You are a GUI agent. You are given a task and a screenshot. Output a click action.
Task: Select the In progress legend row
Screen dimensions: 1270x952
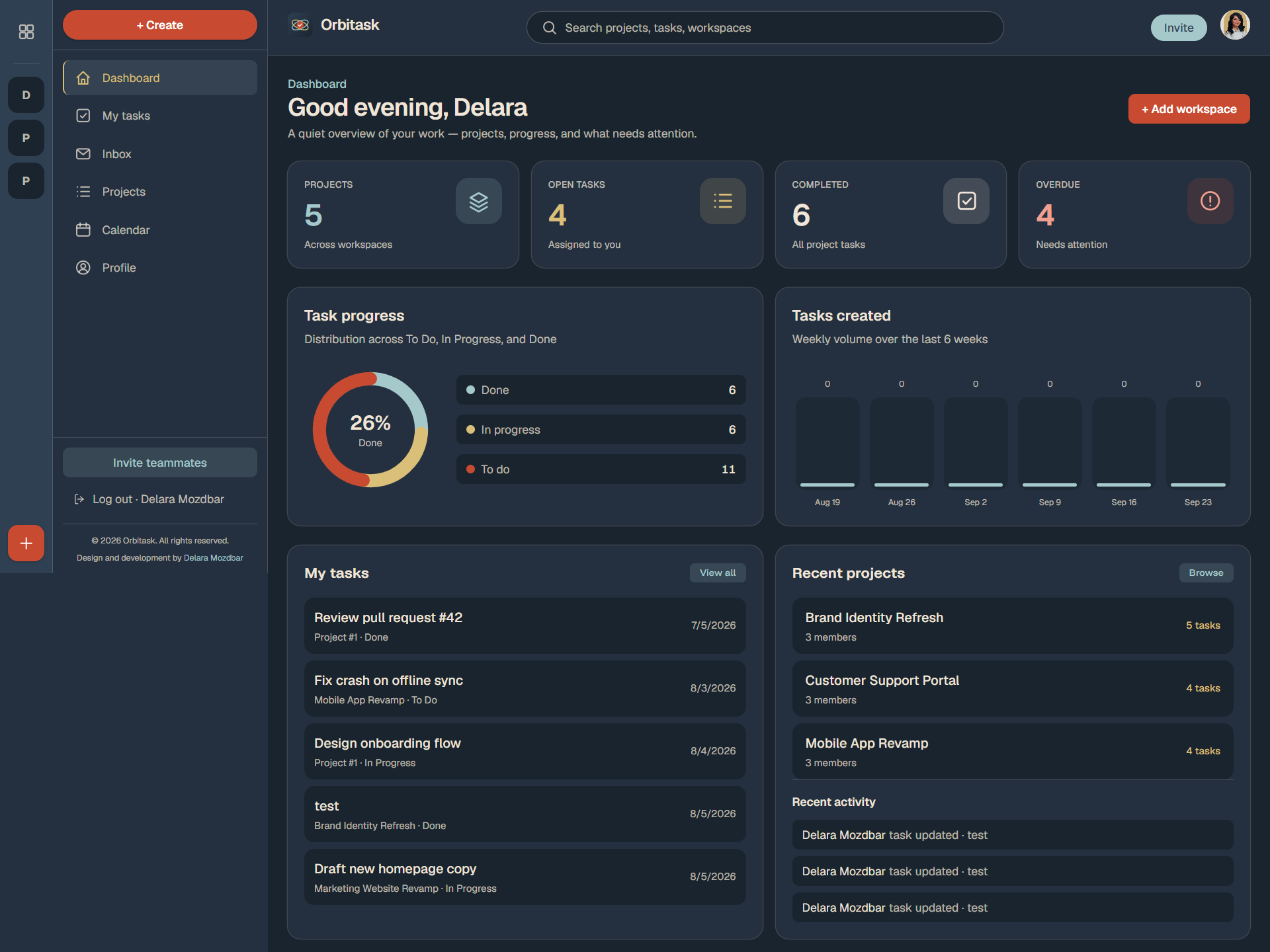pyautogui.click(x=601, y=430)
